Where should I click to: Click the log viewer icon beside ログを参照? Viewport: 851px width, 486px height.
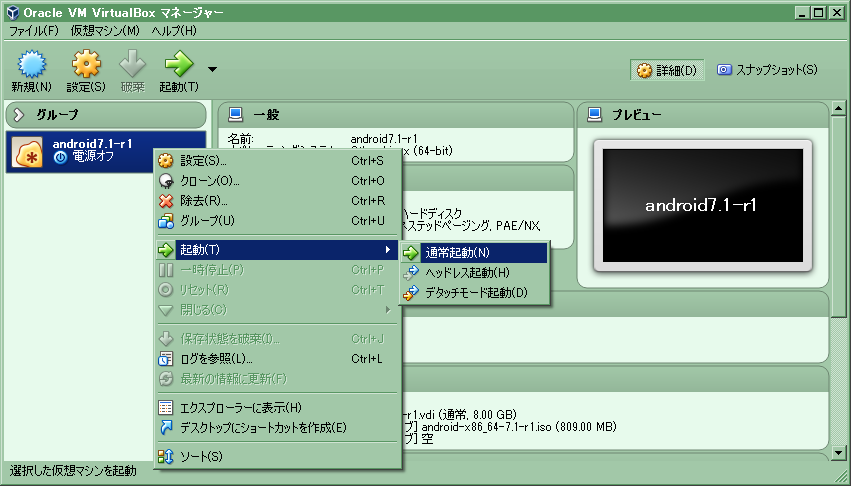click(x=166, y=359)
